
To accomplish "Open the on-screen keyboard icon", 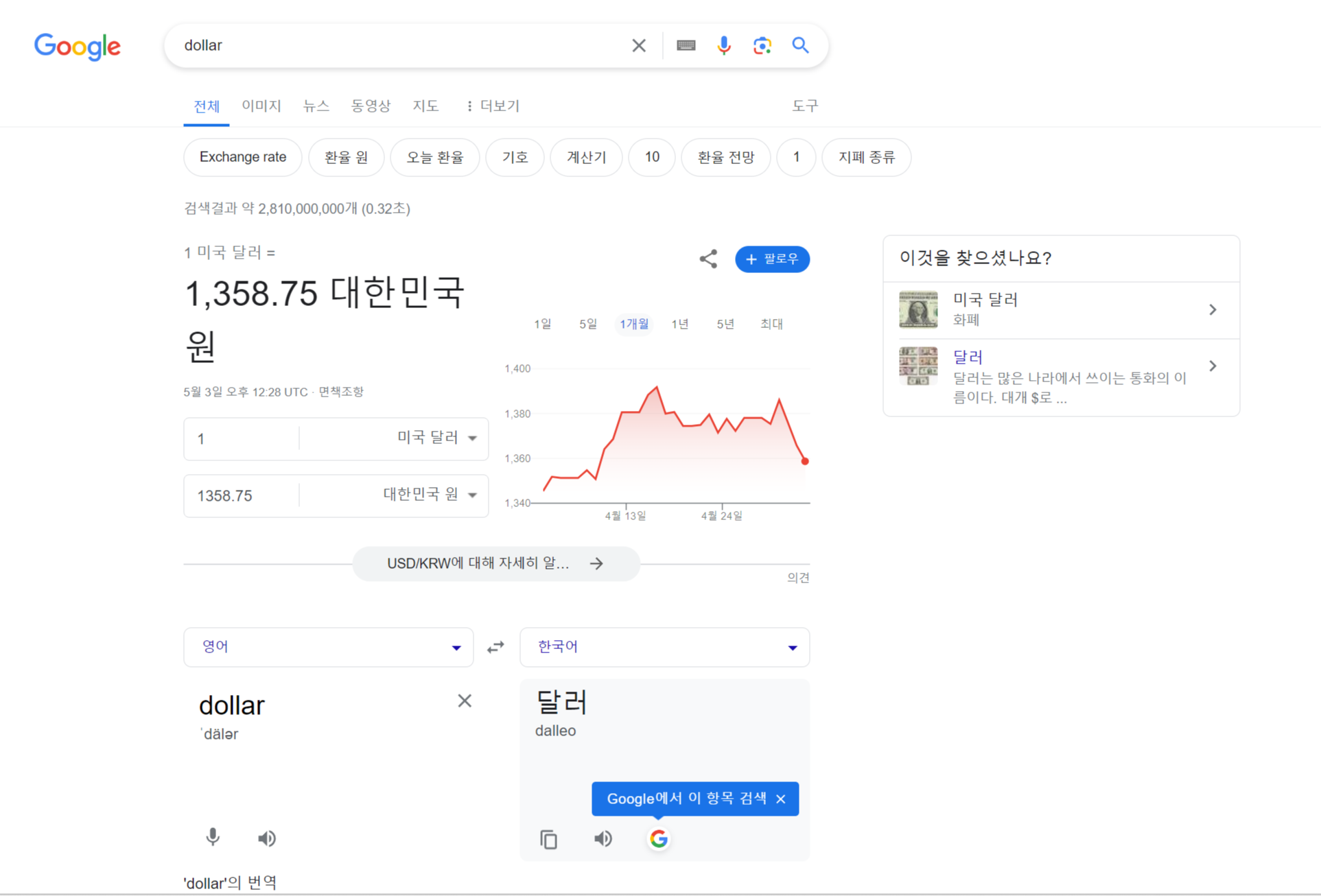I will pos(686,45).
